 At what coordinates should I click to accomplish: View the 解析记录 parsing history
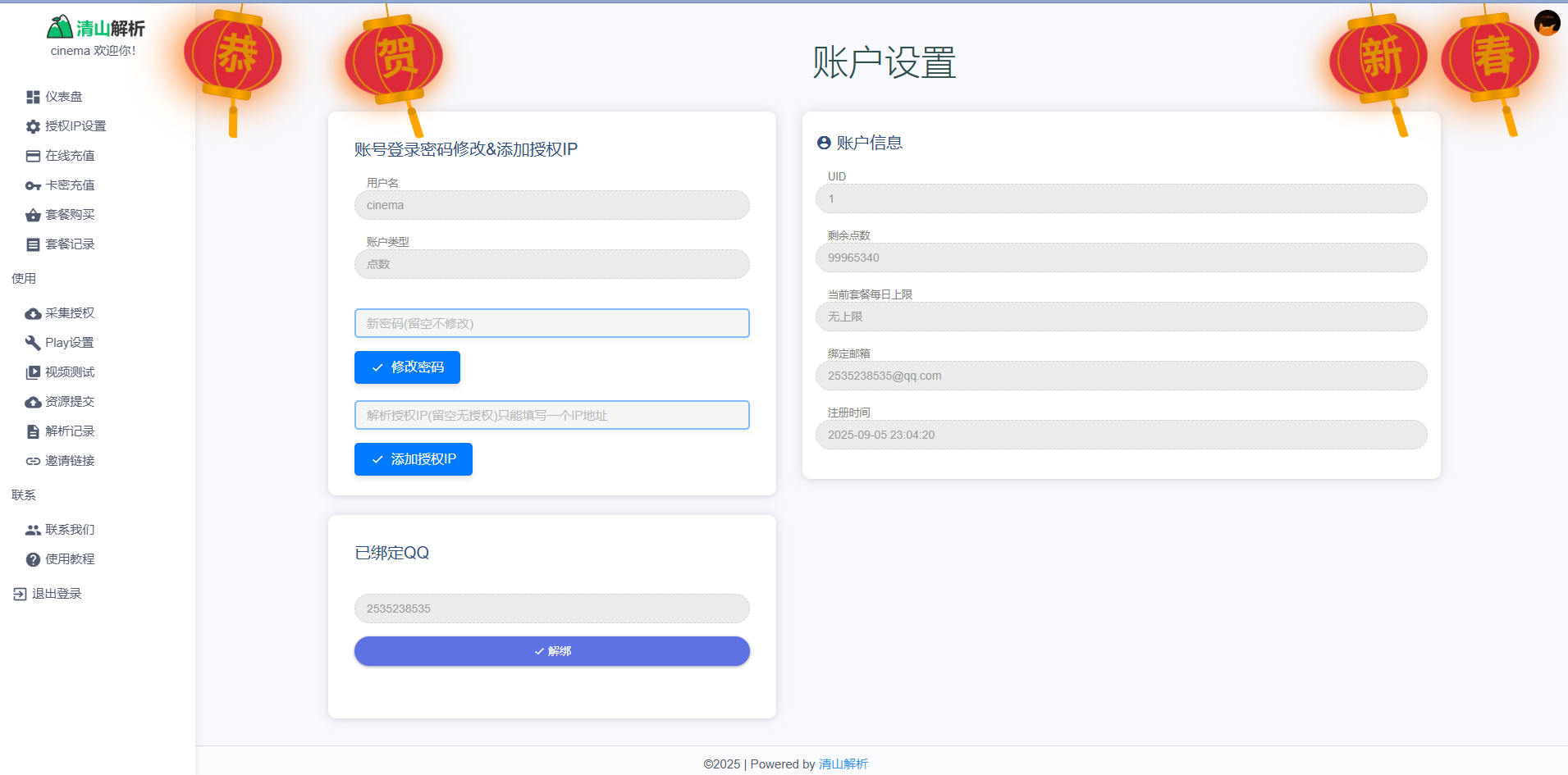coord(70,431)
